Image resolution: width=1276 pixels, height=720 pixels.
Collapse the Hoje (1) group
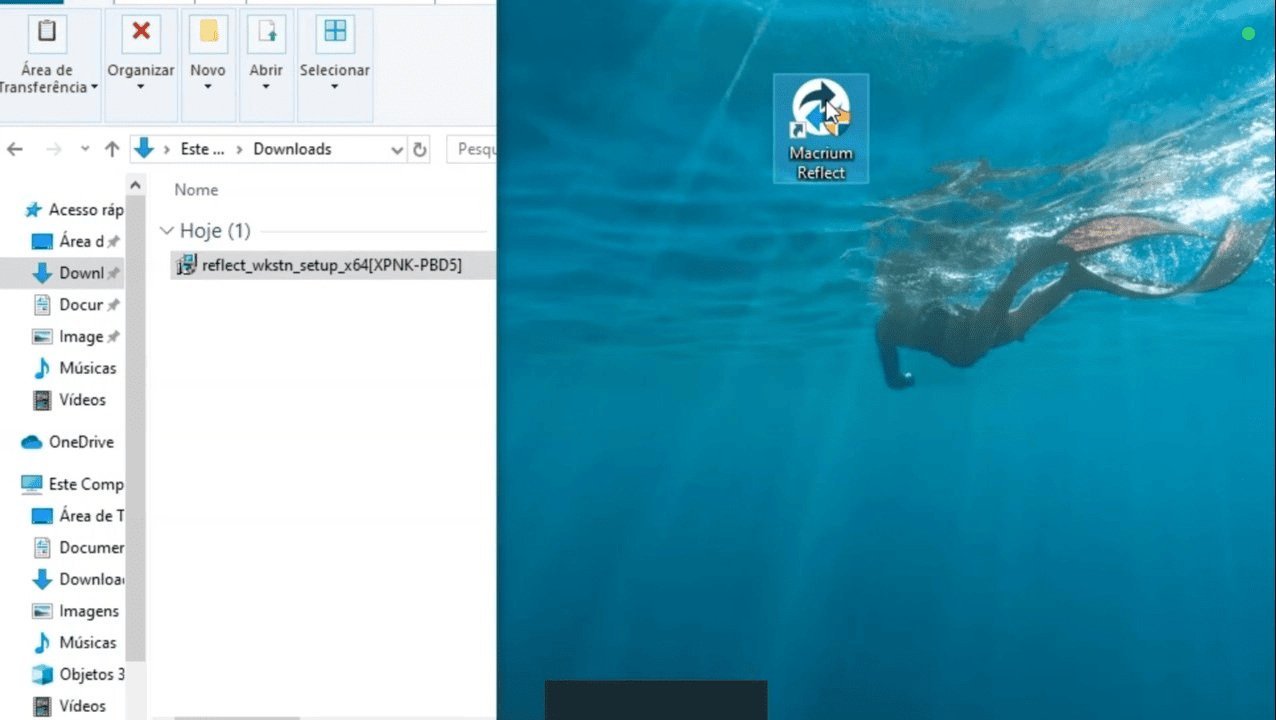pos(167,231)
